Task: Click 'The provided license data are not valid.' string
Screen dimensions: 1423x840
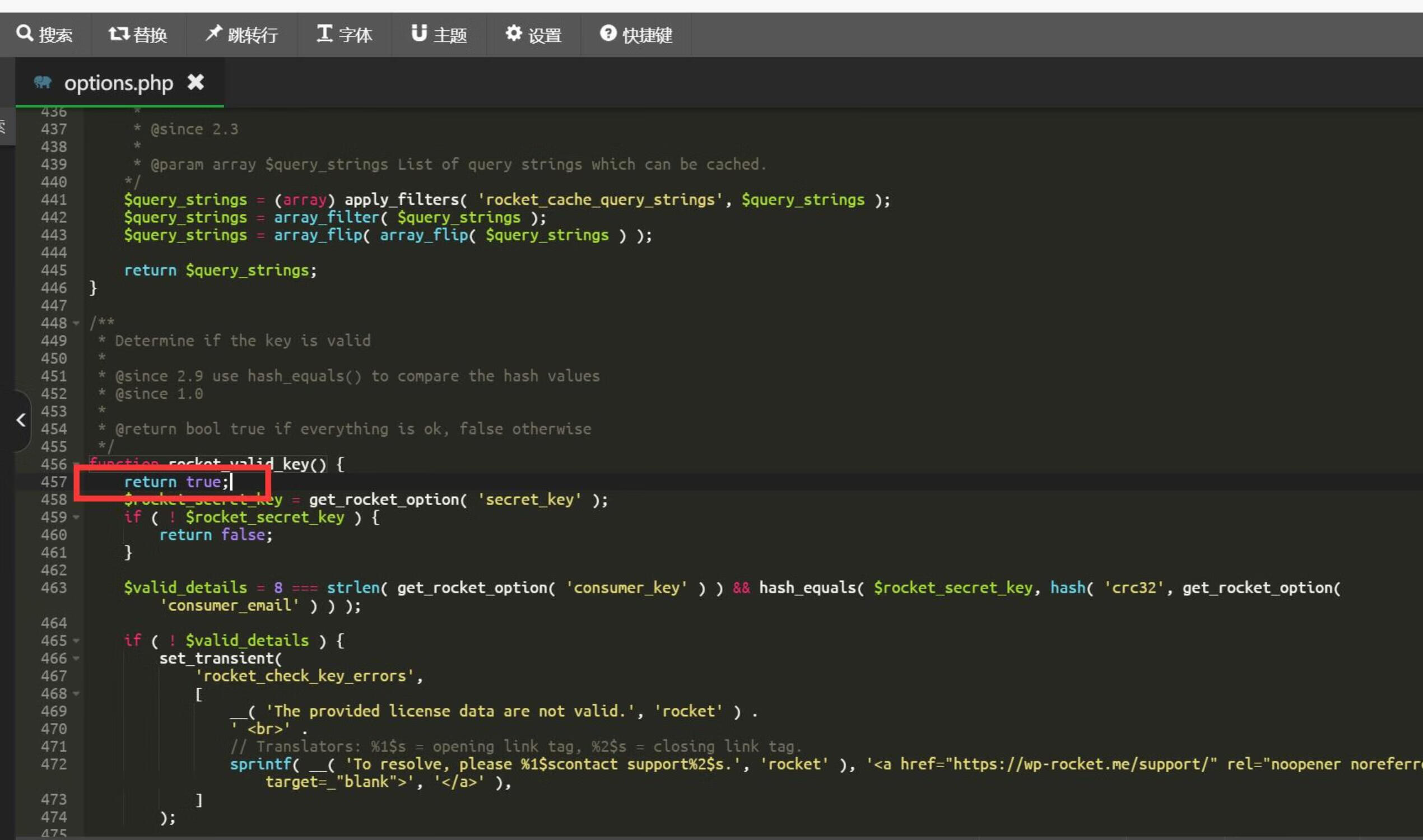Action: pos(450,712)
